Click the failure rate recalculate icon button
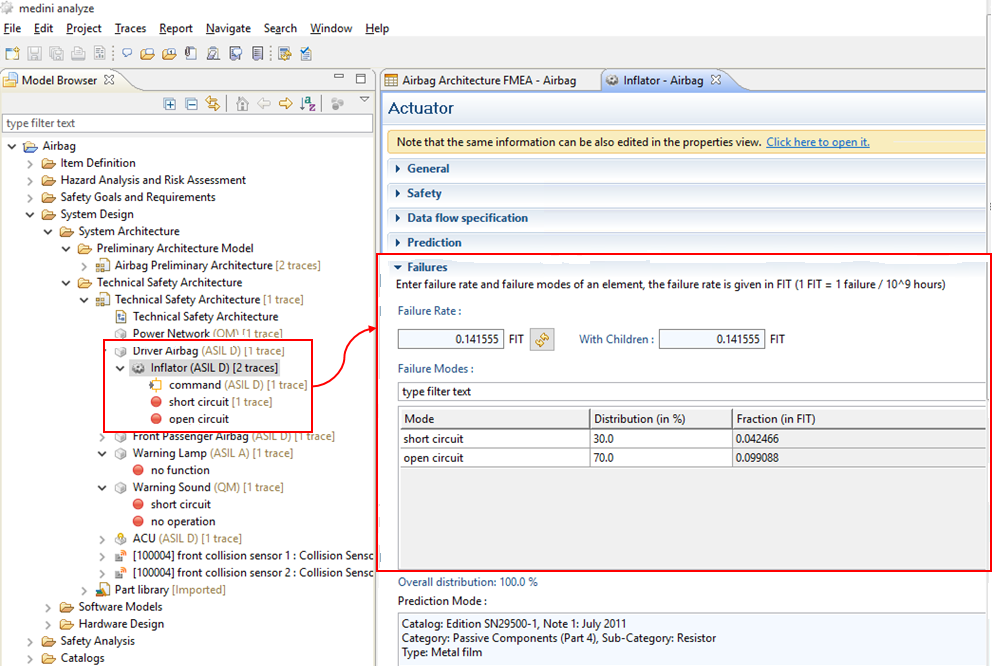The image size is (992, 666). [x=542, y=340]
